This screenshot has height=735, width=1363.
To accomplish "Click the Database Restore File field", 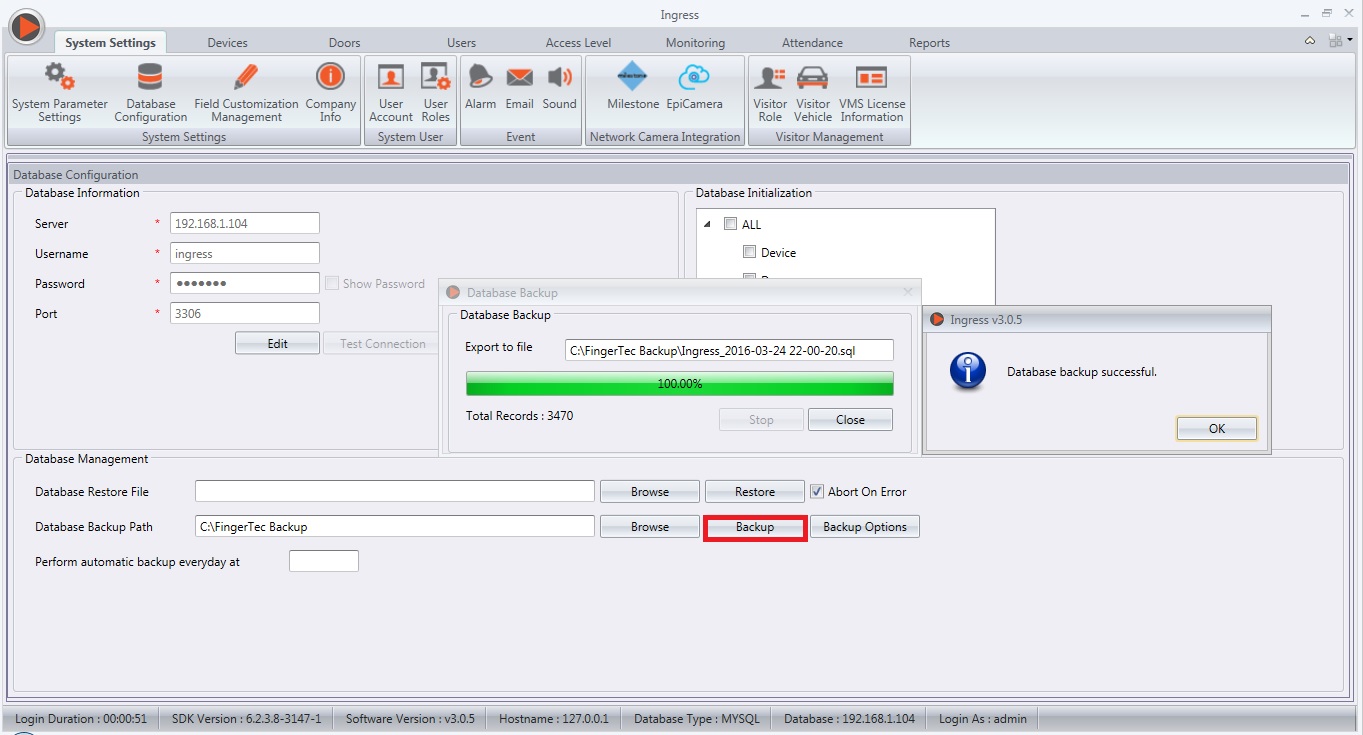I will coord(395,491).
